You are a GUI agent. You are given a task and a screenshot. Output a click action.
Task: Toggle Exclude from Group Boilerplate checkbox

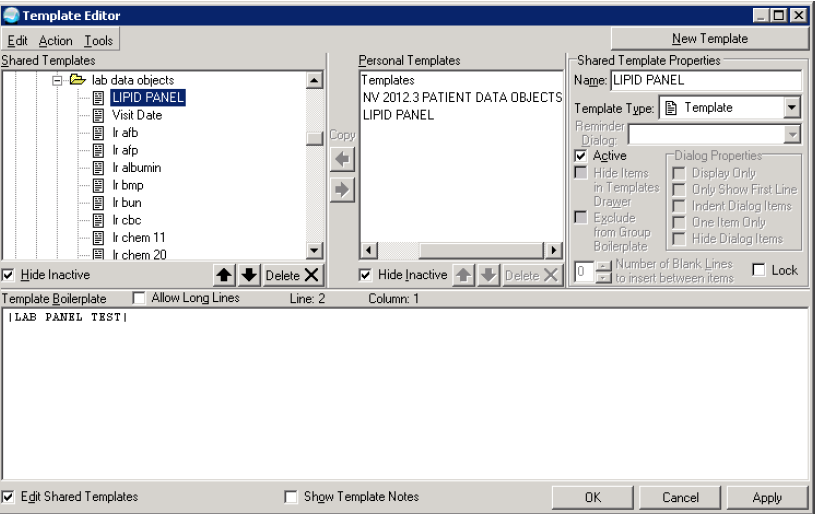(x=581, y=217)
